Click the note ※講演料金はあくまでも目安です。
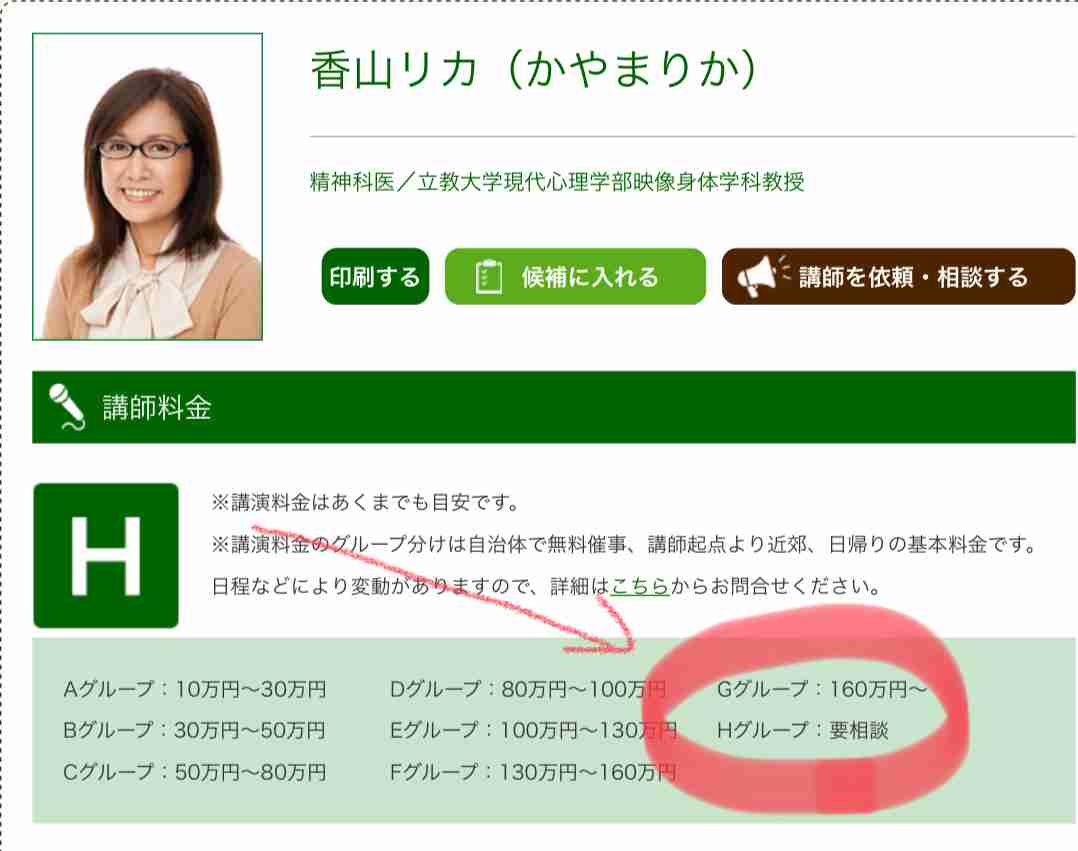This screenshot has width=1078, height=851. pyautogui.click(x=366, y=502)
